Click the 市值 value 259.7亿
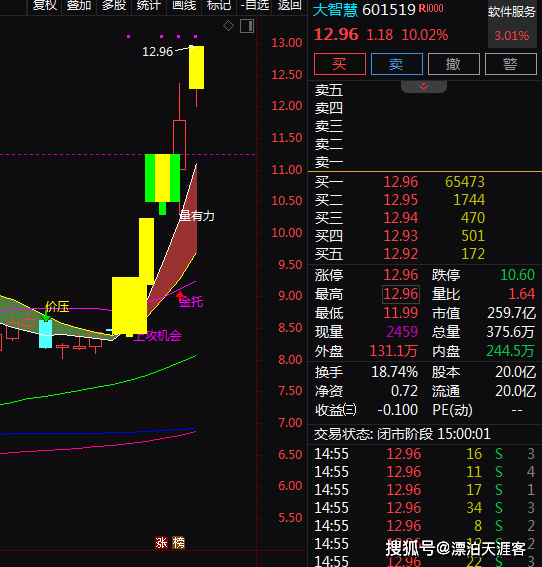This screenshot has width=542, height=567. click(511, 313)
